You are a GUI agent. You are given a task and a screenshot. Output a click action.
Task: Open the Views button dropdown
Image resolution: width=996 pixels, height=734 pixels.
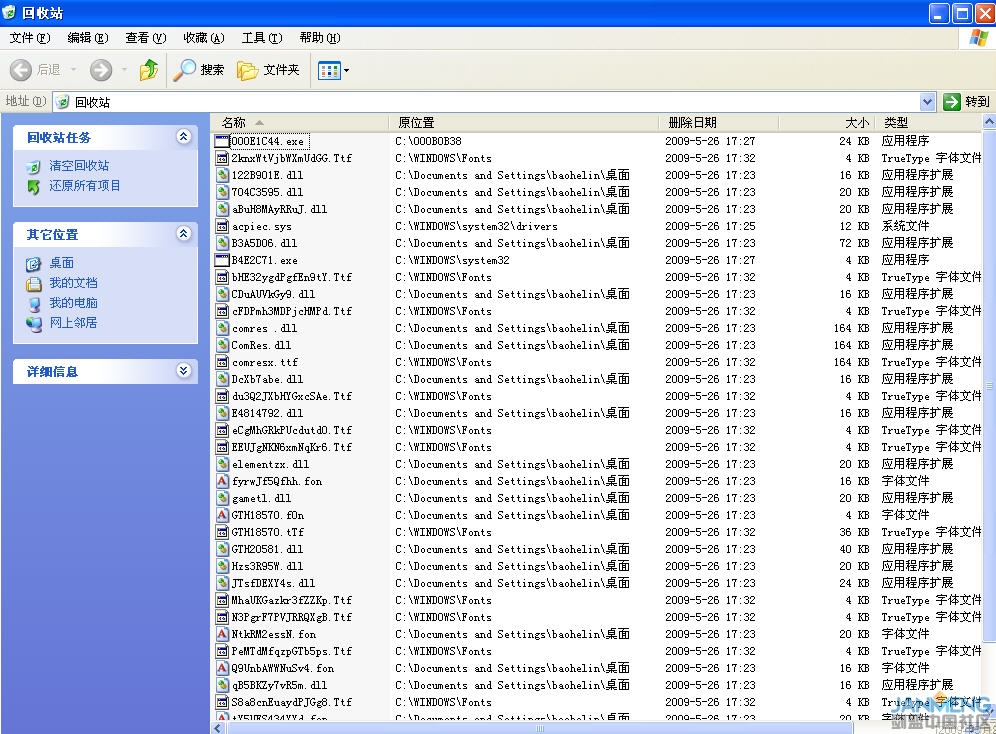(x=333, y=70)
